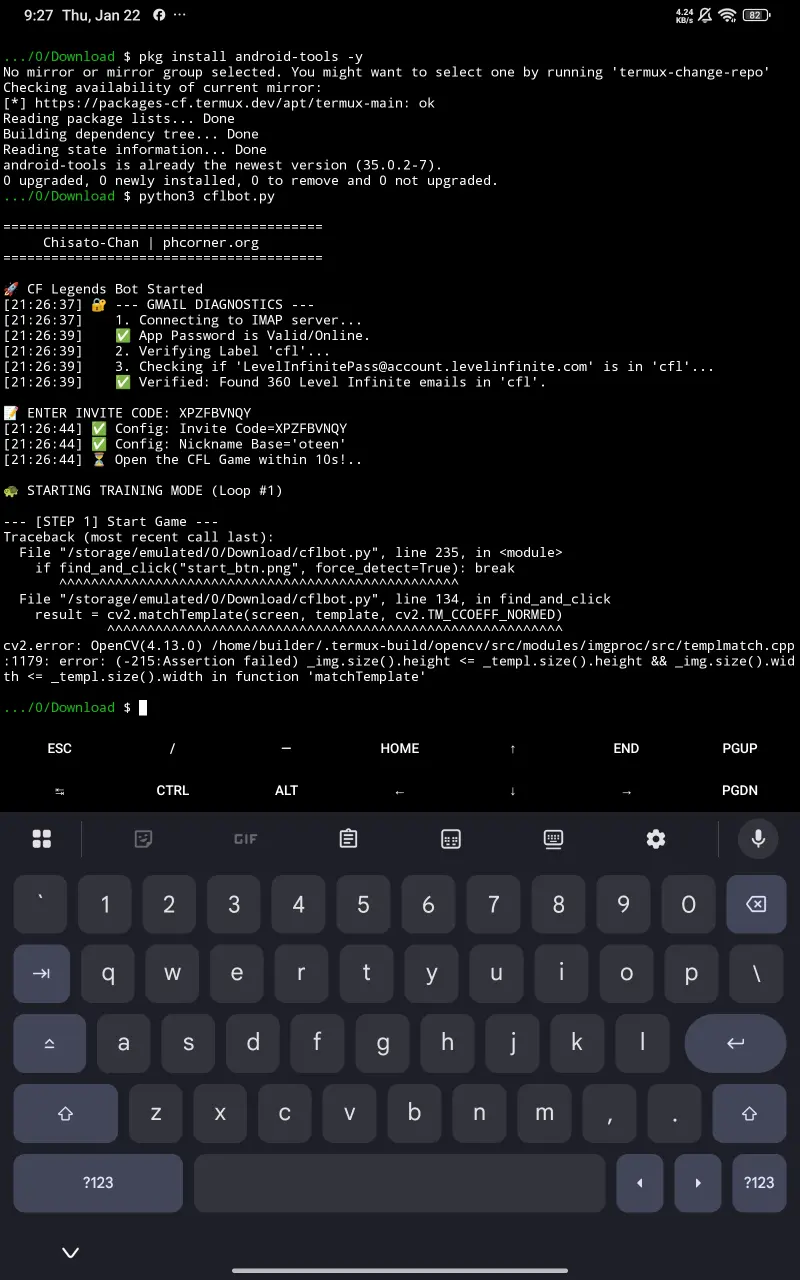Tap the letter z key
800x1280 pixels.
pyautogui.click(x=156, y=1113)
